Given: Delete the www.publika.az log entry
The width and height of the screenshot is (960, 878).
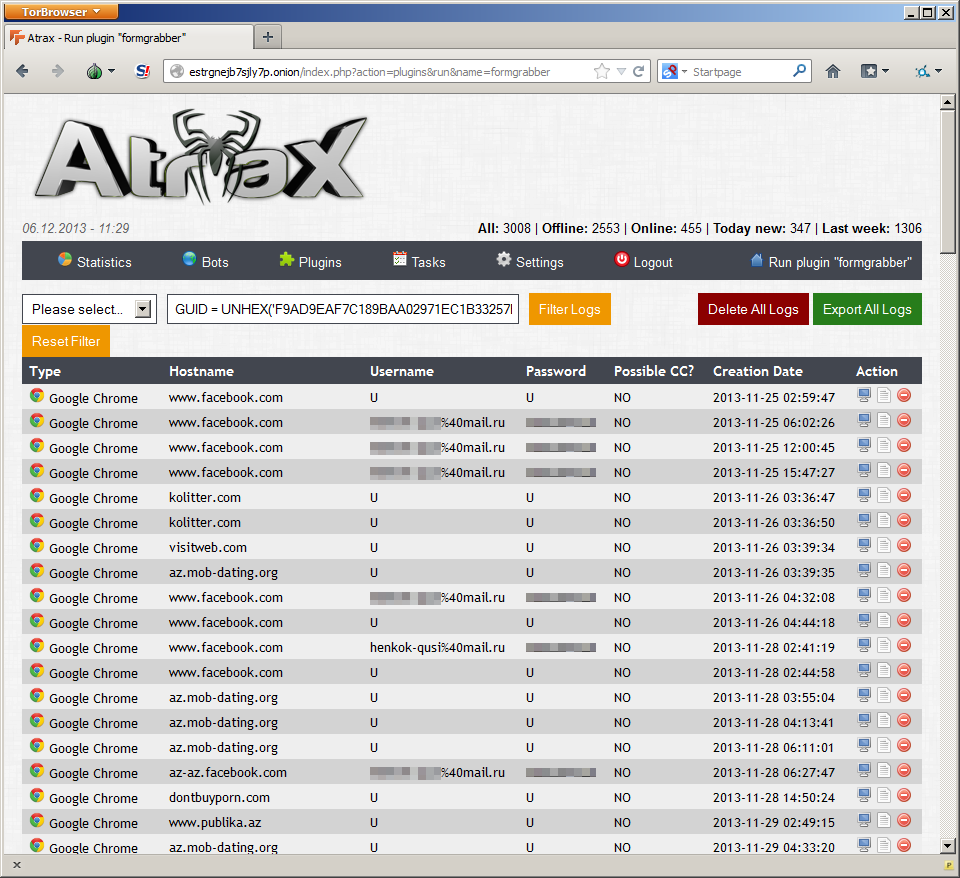Looking at the screenshot, I should [x=904, y=820].
